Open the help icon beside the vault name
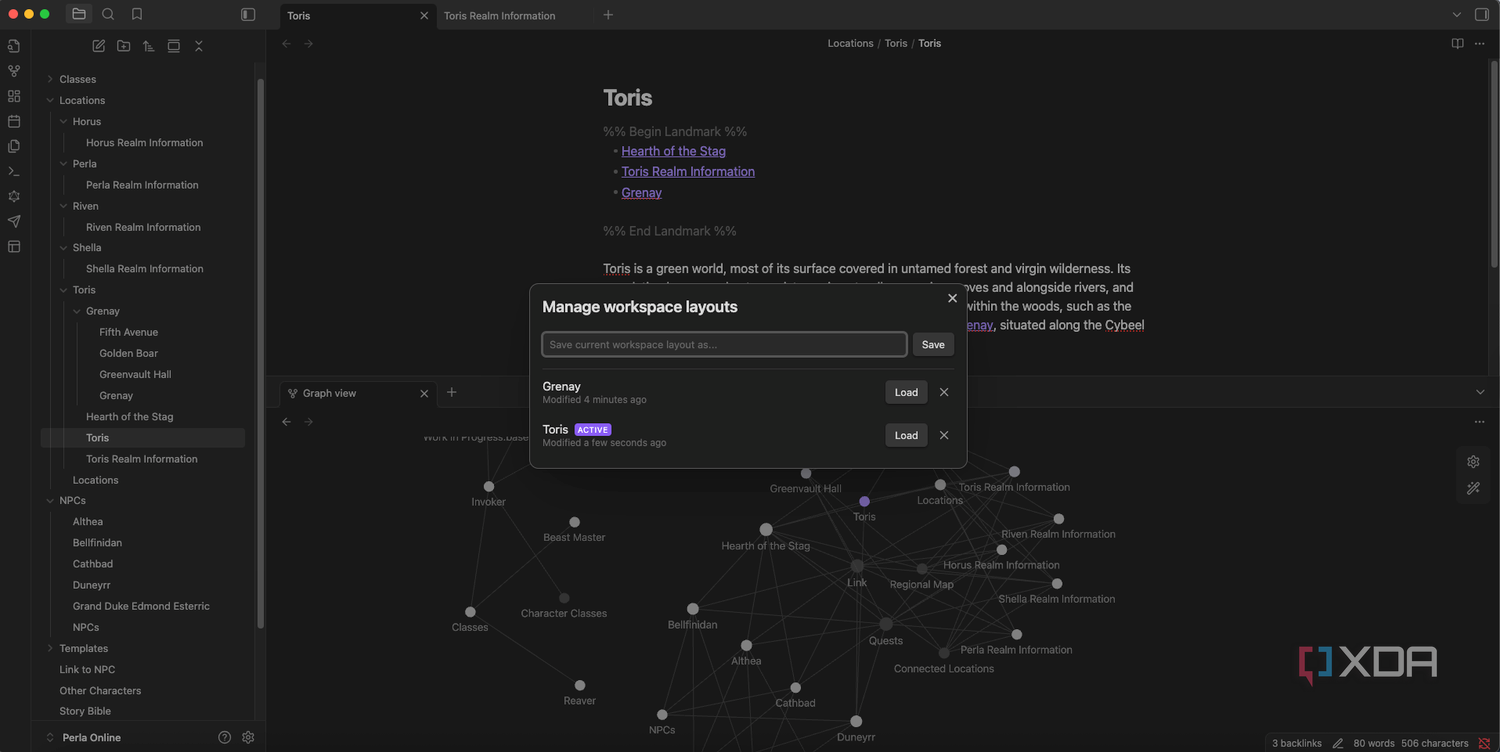The width and height of the screenshot is (1500, 752). coord(225,738)
